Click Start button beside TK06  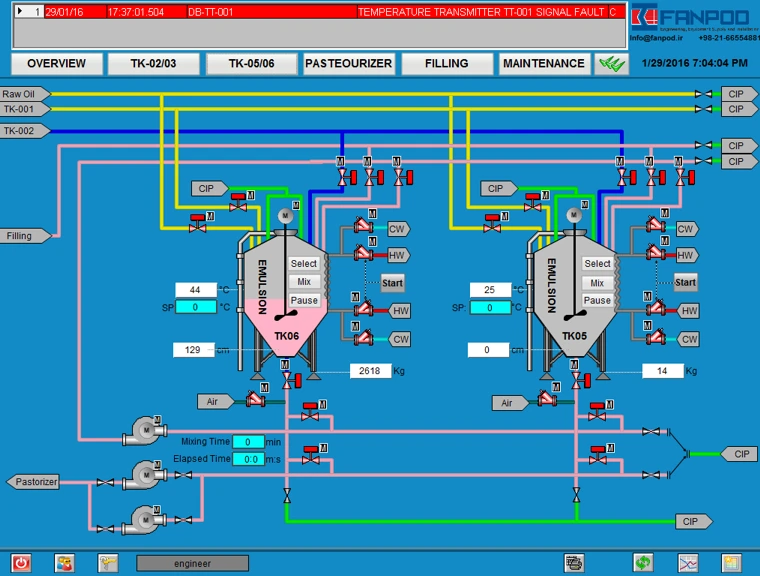pyautogui.click(x=392, y=283)
